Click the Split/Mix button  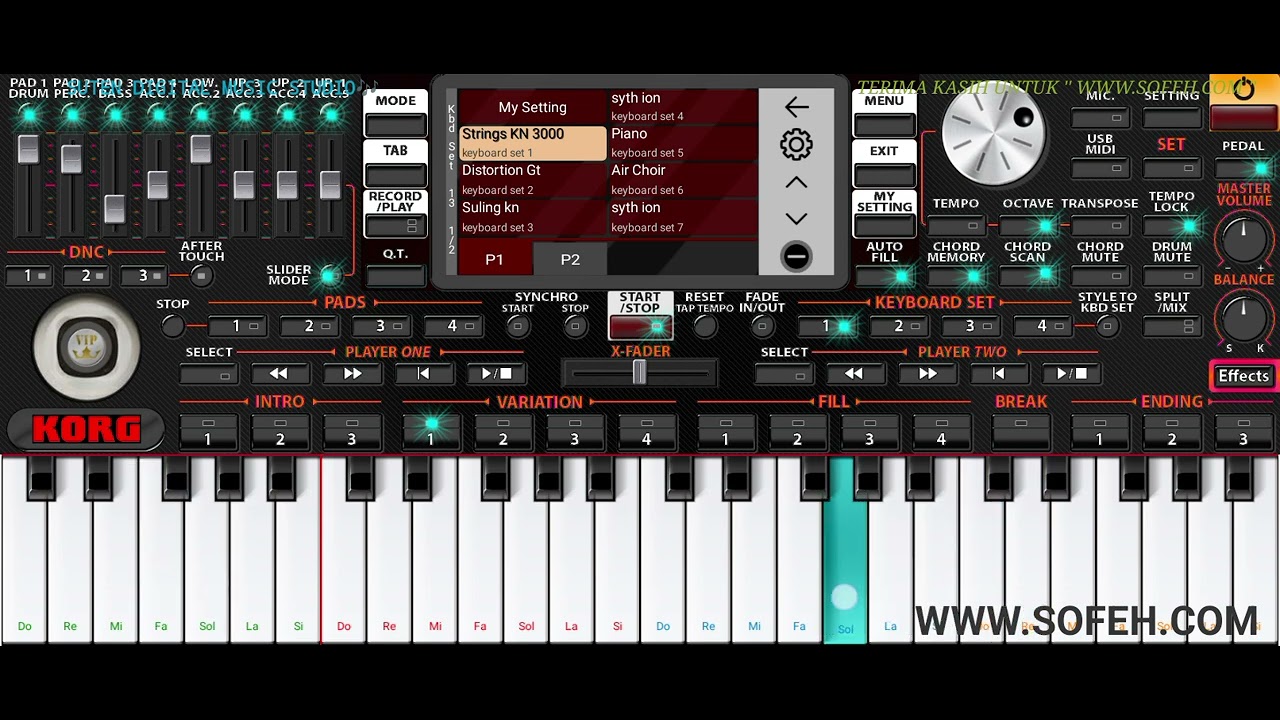(1172, 326)
